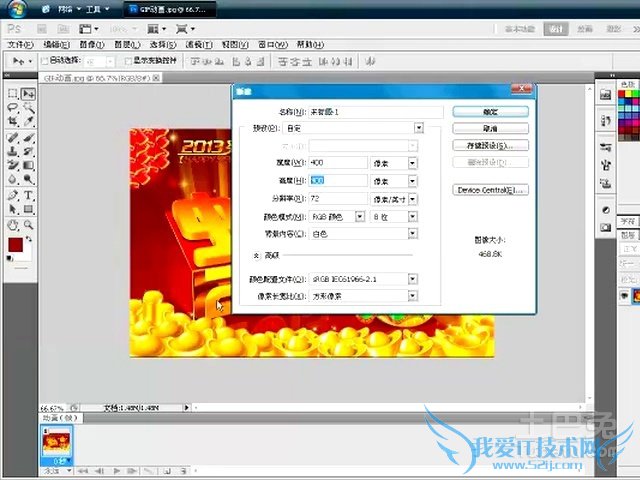This screenshot has width=640, height=480.
Task: Open the Width unit dropdown
Action: pyautogui.click(x=413, y=163)
